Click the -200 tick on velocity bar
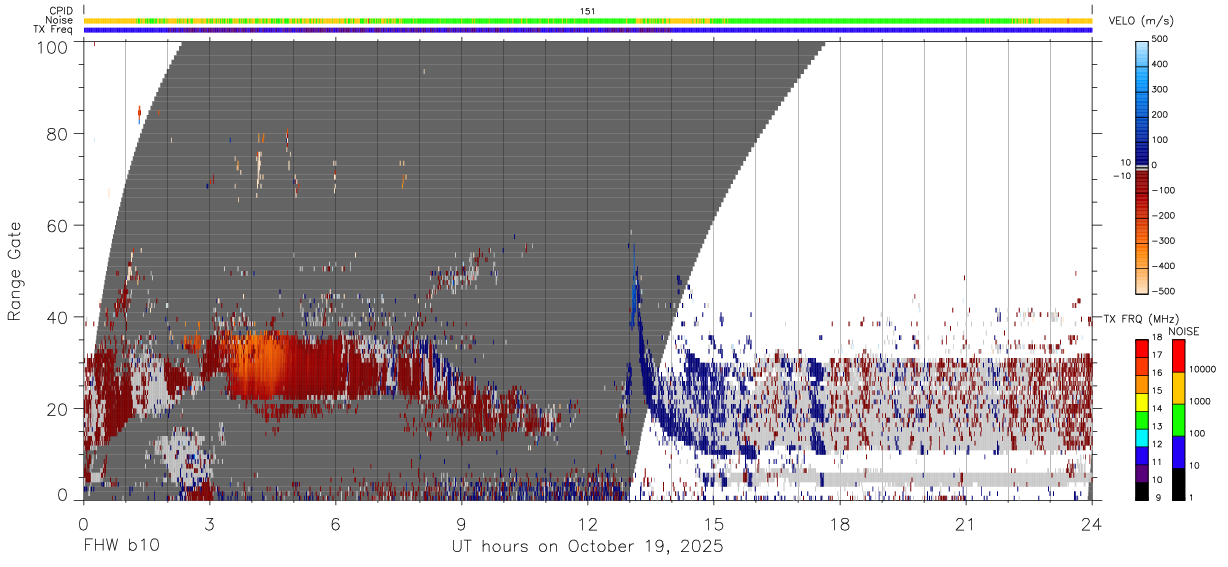1228x567 pixels. click(1163, 216)
